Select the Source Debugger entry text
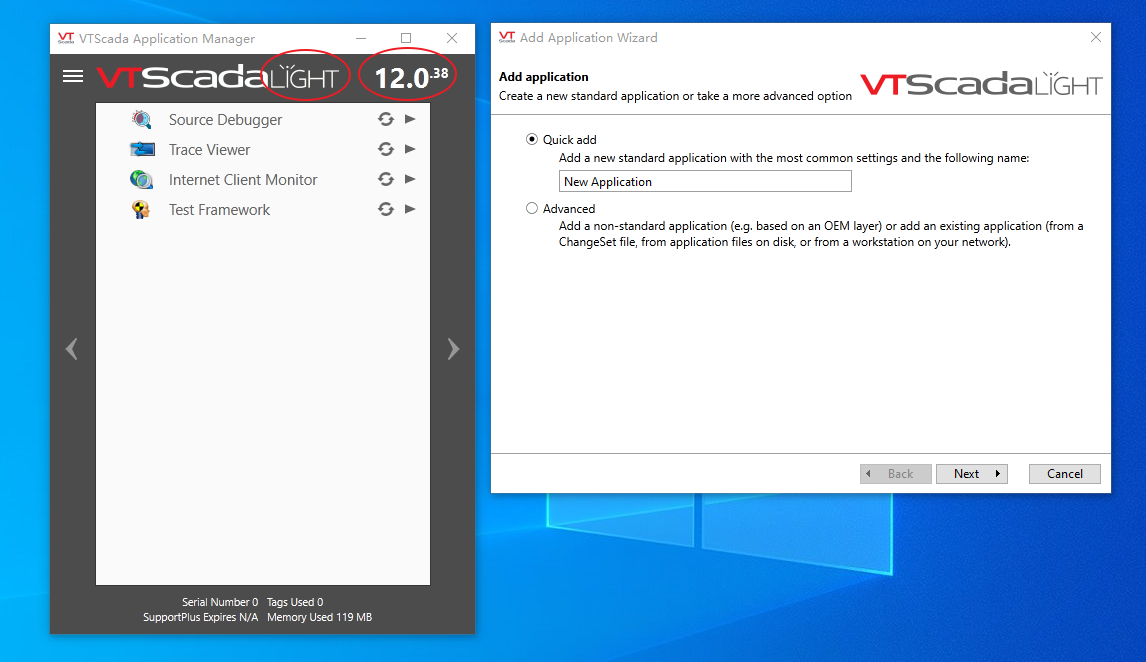The image size is (1146, 662). pos(225,120)
